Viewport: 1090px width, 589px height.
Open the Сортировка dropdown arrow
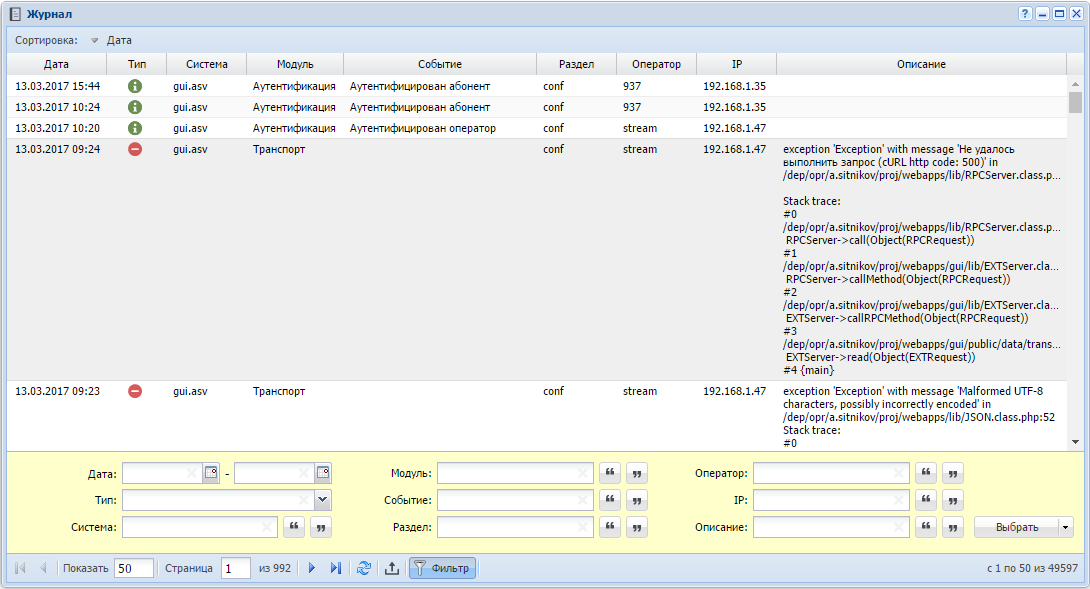pyautogui.click(x=95, y=41)
